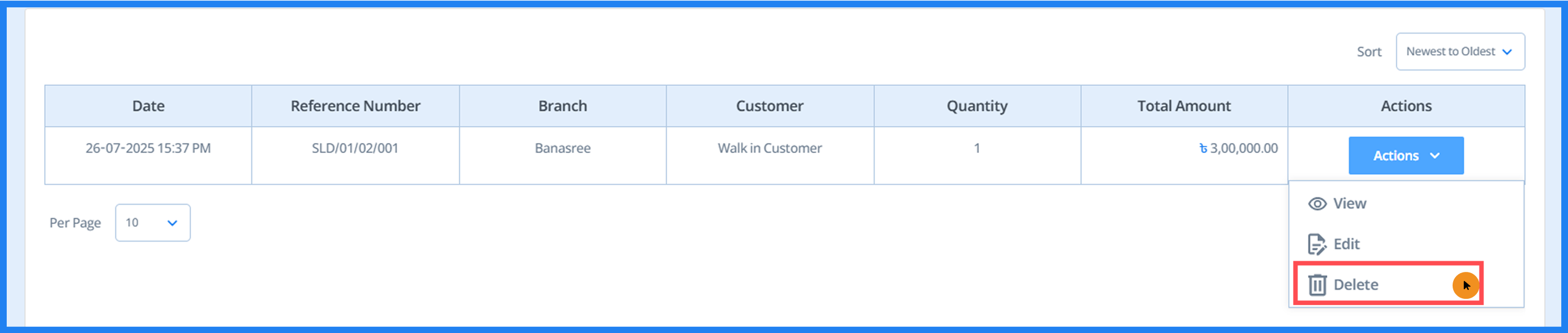
Task: Expand the Actions menu for the sale row
Action: (1406, 155)
